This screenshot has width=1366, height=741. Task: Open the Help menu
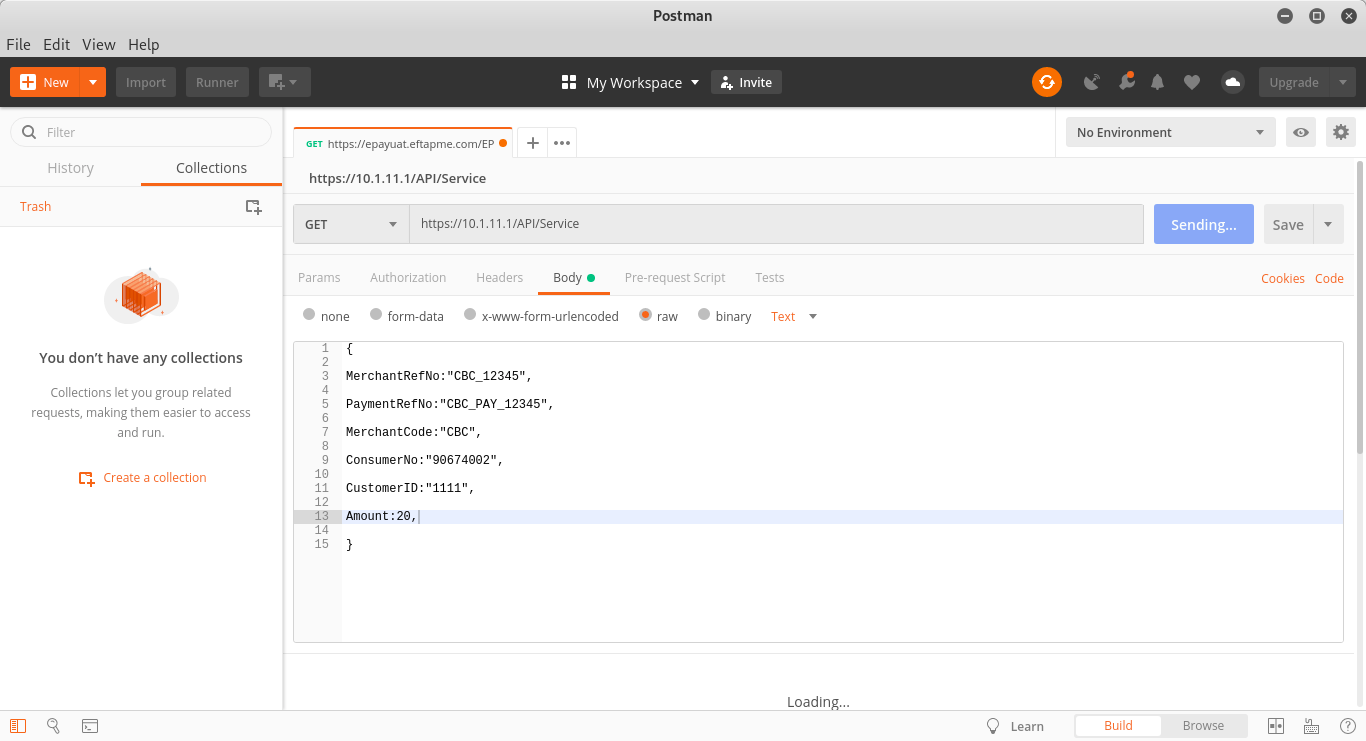coord(144,44)
